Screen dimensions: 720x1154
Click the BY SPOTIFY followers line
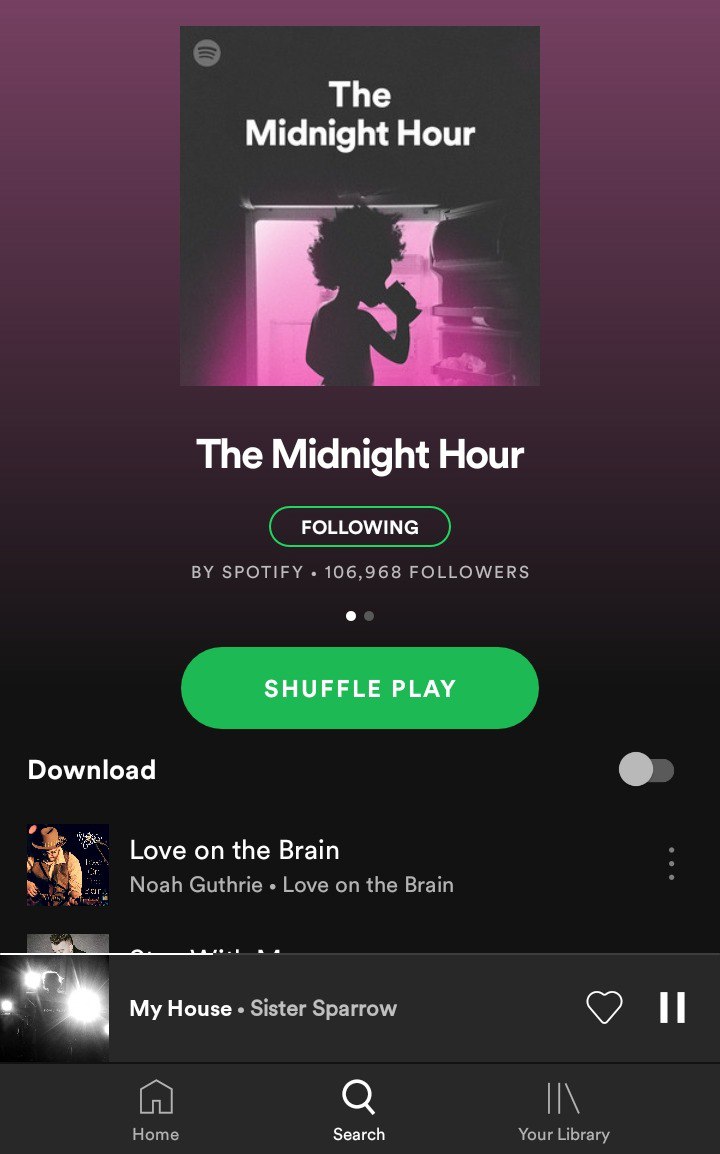click(360, 572)
